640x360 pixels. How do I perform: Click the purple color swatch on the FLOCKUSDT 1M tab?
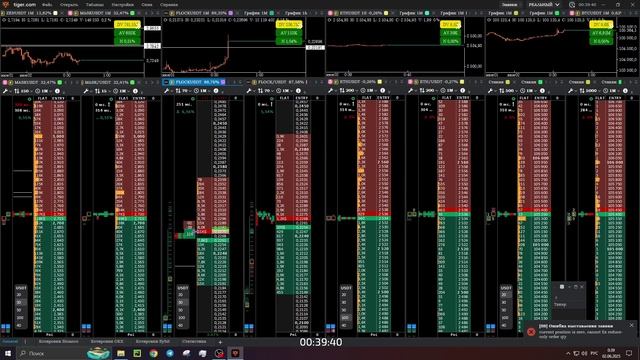tap(231, 13)
